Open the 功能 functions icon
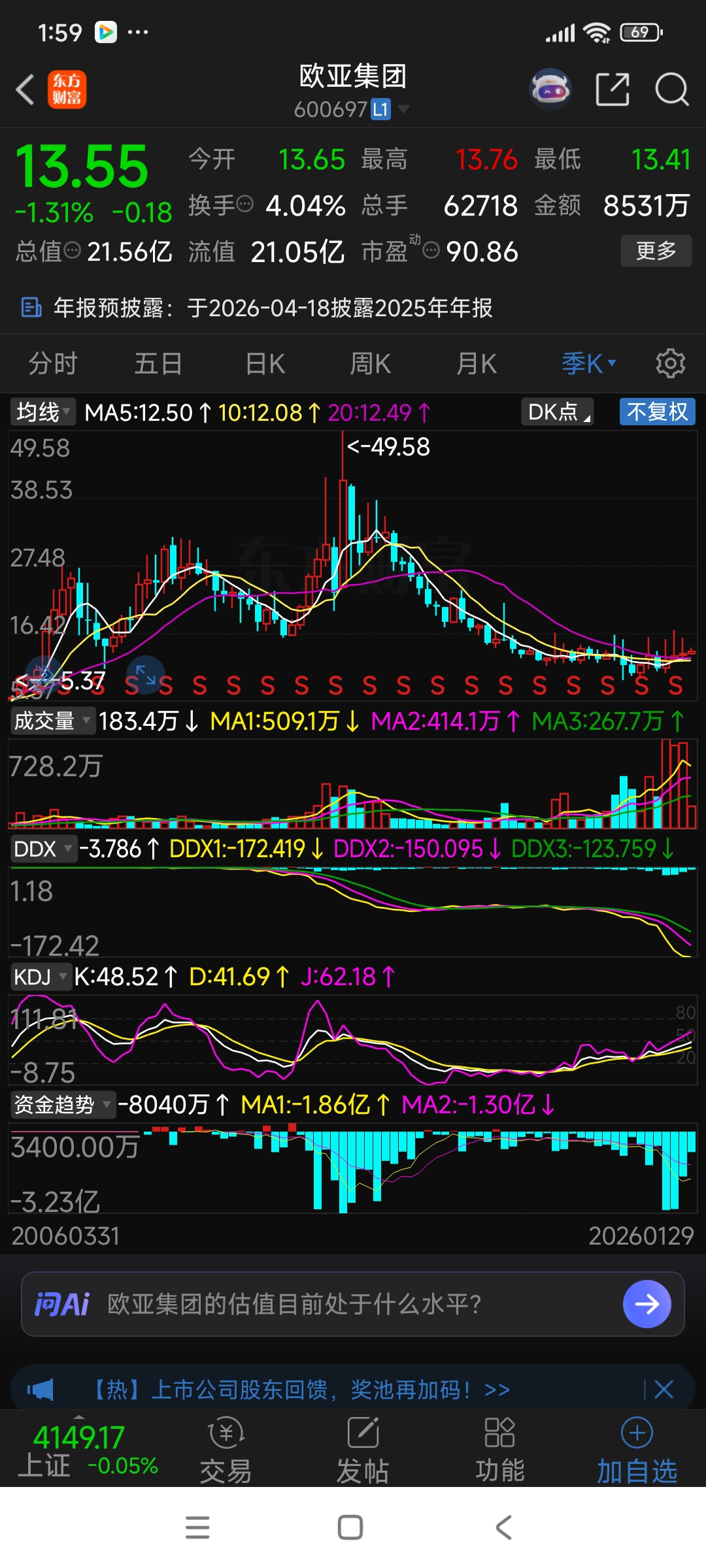 tap(499, 1433)
